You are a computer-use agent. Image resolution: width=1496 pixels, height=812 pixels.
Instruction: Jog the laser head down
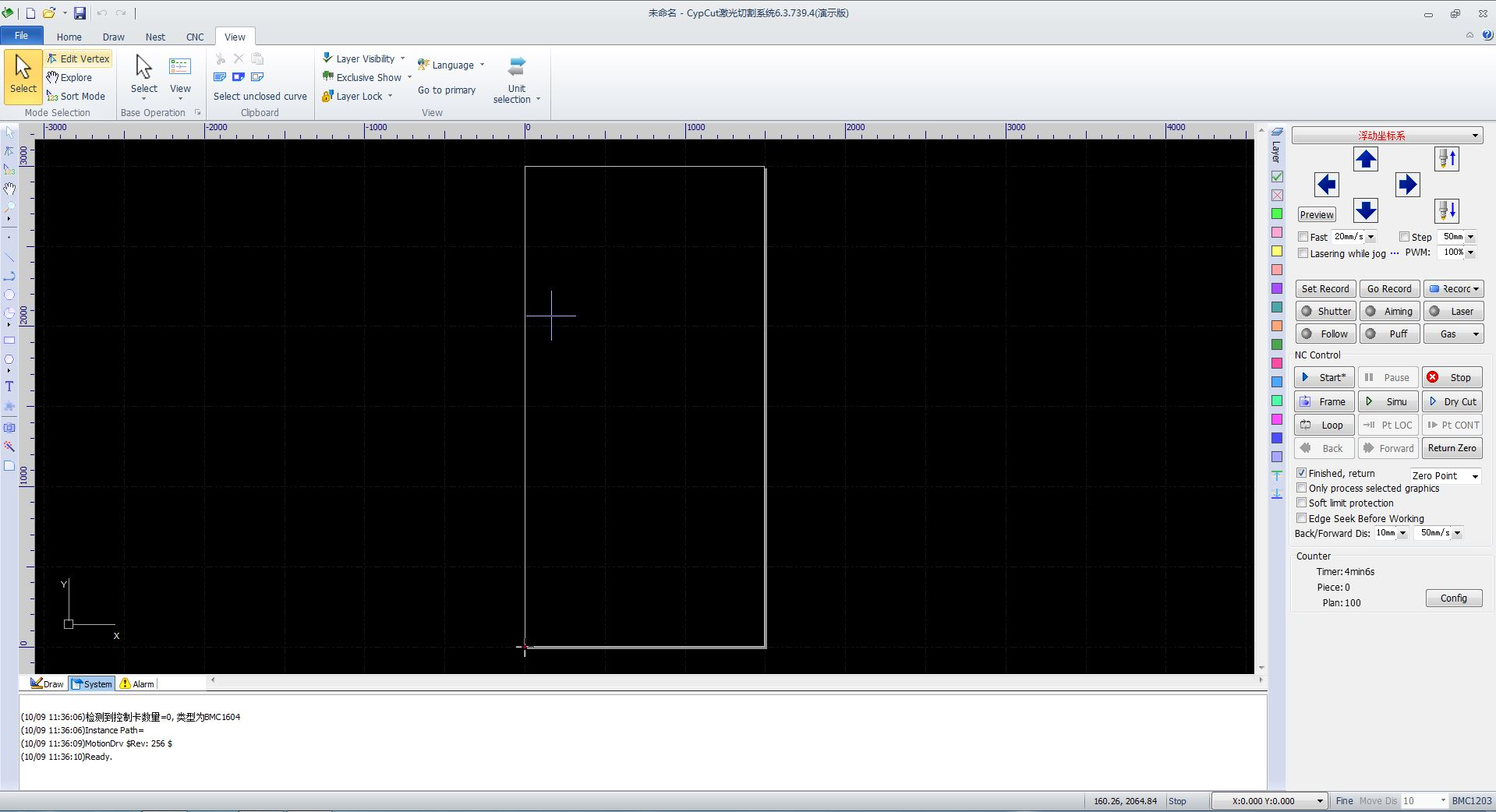tap(1366, 210)
